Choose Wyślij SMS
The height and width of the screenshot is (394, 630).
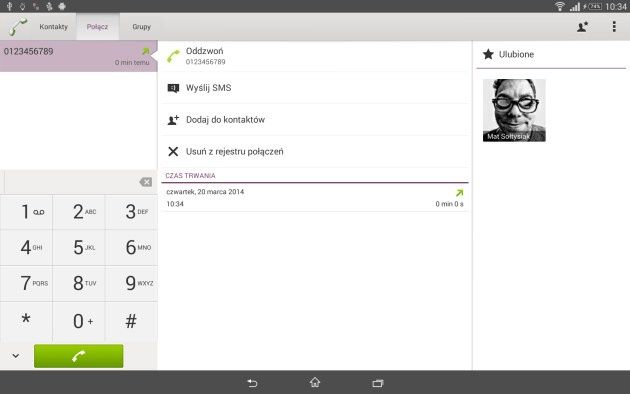click(x=315, y=88)
